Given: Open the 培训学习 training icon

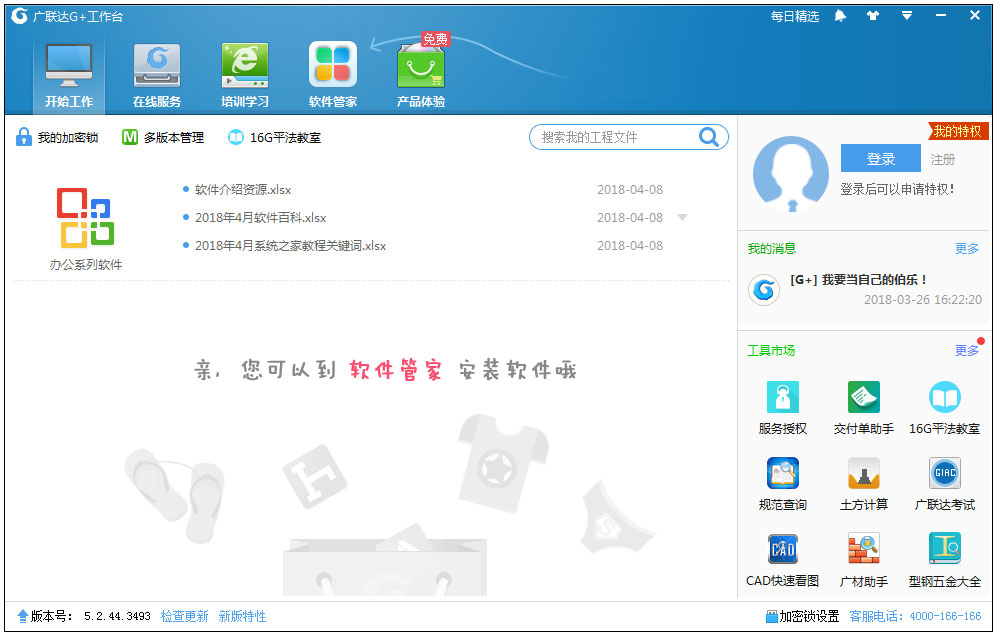Looking at the screenshot, I should click(245, 66).
